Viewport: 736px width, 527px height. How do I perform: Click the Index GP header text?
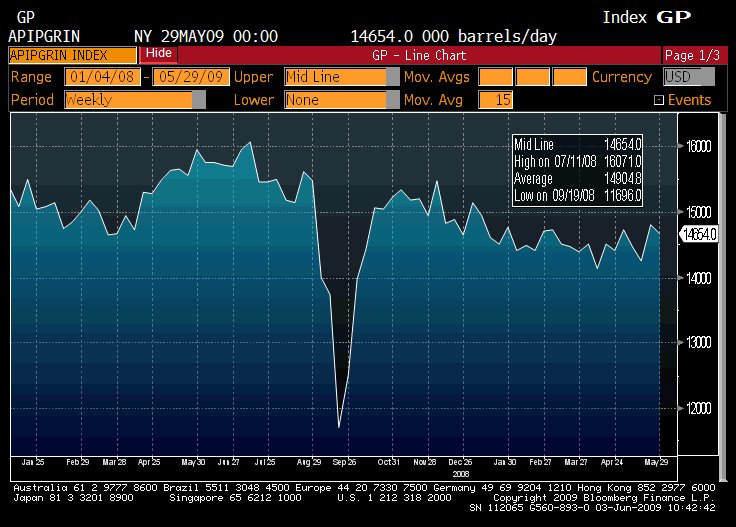(x=646, y=17)
